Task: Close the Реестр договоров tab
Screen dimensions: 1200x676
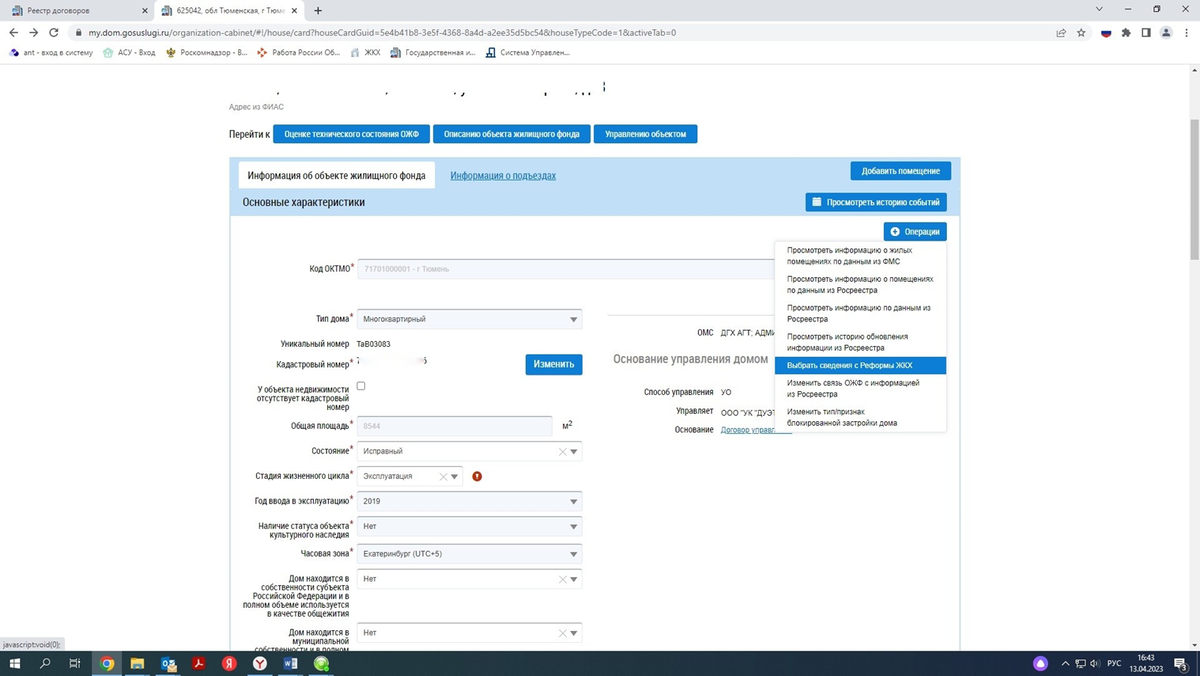Action: point(146,10)
